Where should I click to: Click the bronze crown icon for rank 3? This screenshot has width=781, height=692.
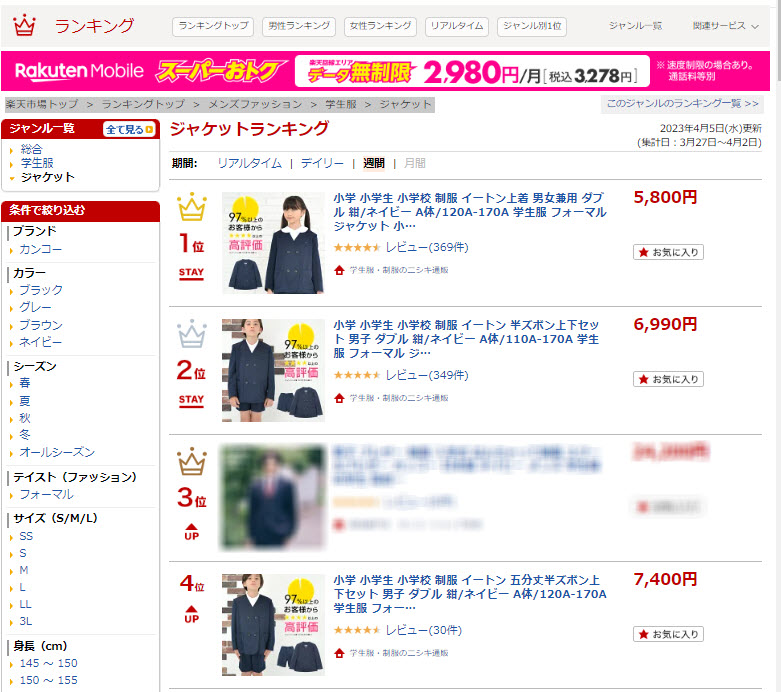click(x=192, y=461)
